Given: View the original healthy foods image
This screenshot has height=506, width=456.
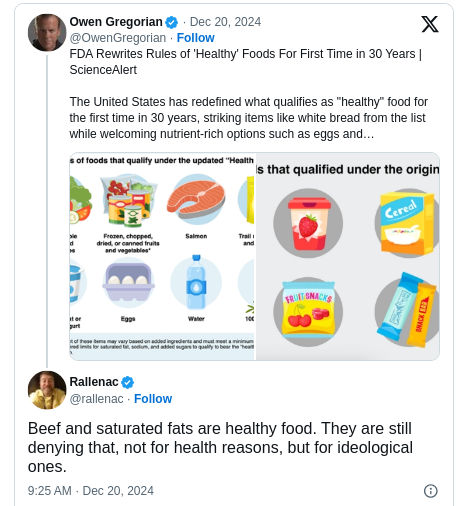Looking at the screenshot, I should pos(347,256).
